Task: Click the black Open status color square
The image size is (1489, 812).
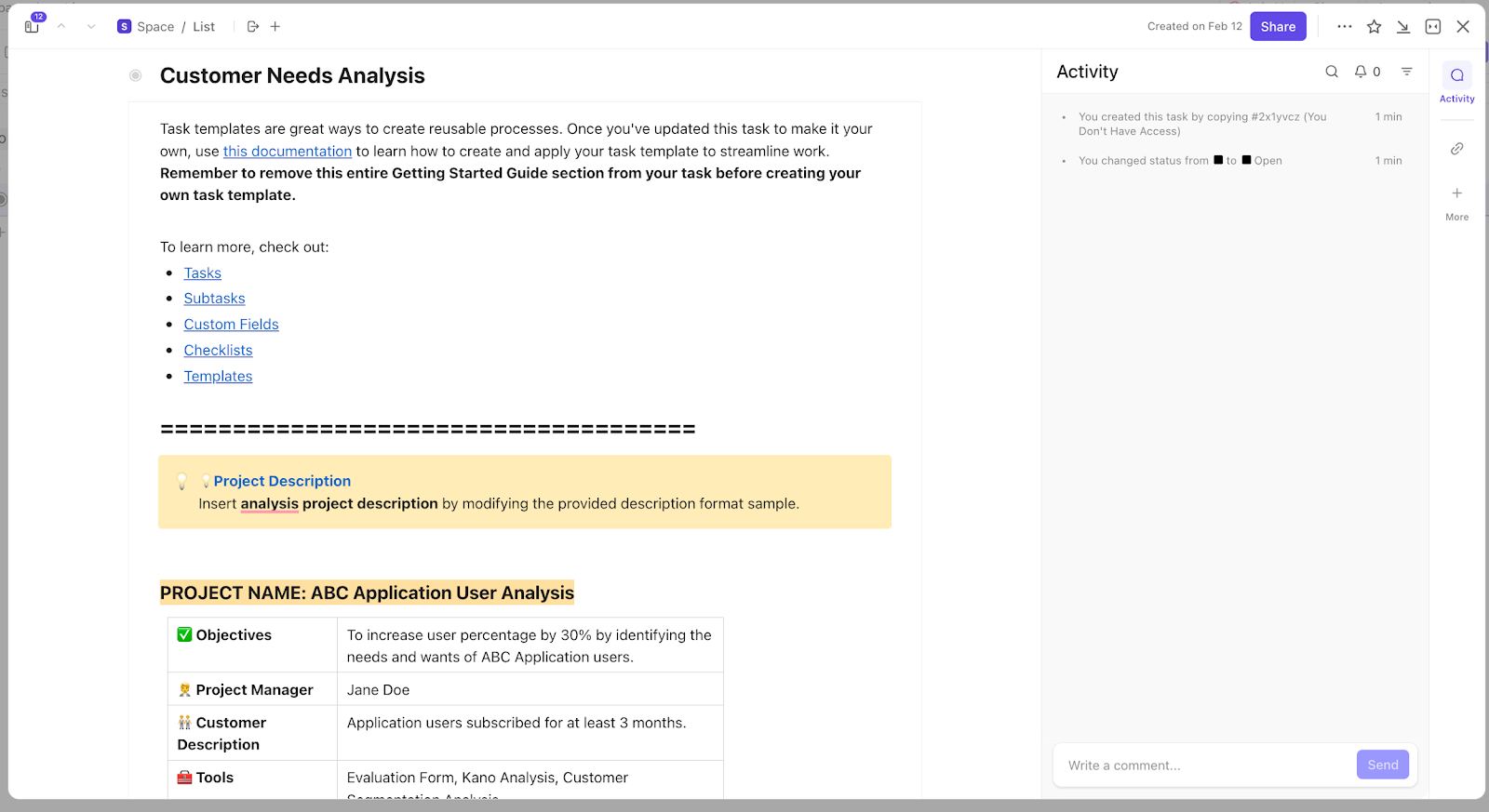Action: (x=1247, y=160)
